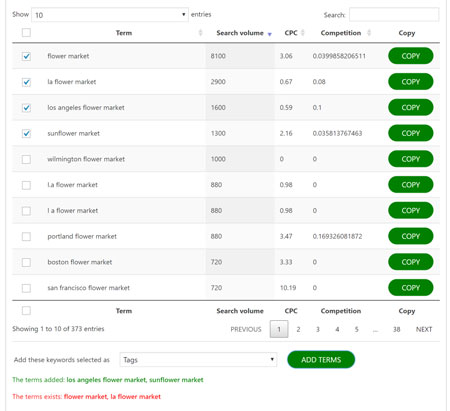450x411 pixels.
Task: Jump to page 38 of results
Action: (396, 329)
